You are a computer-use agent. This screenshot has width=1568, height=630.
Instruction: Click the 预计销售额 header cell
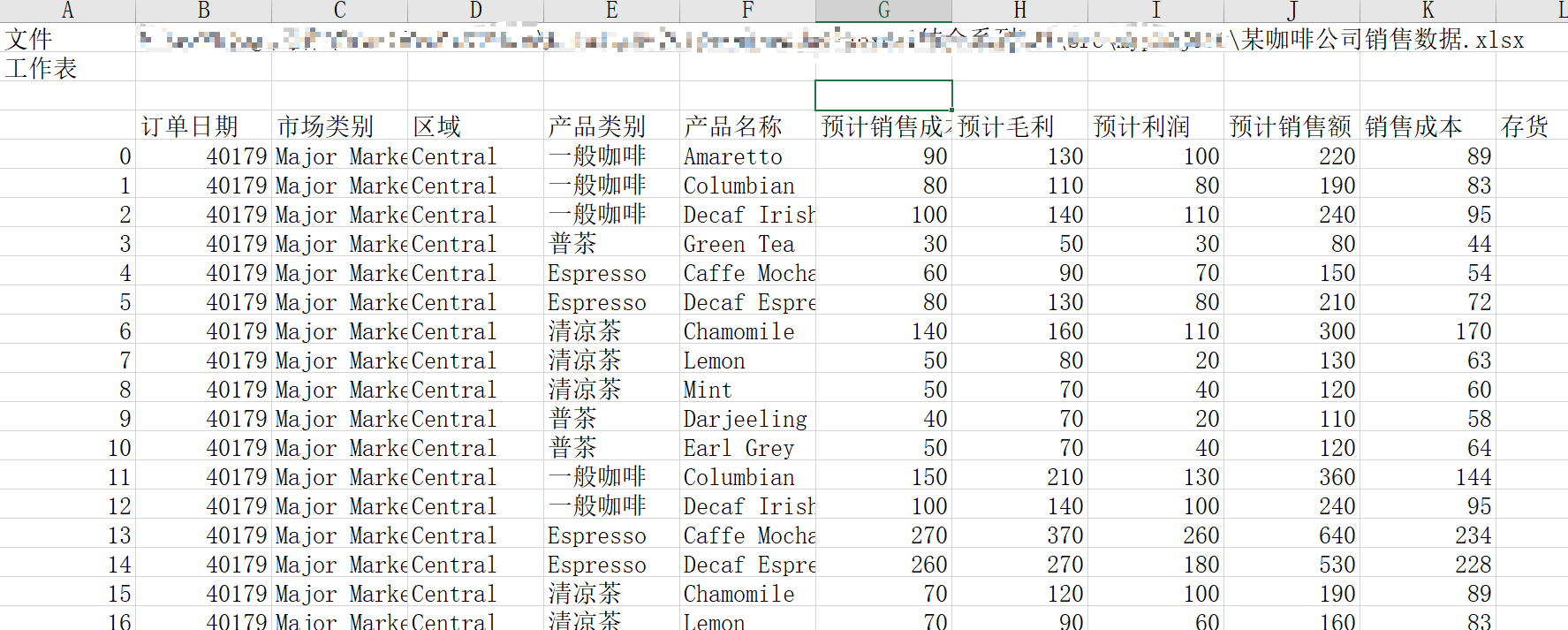pyautogui.click(x=1292, y=126)
